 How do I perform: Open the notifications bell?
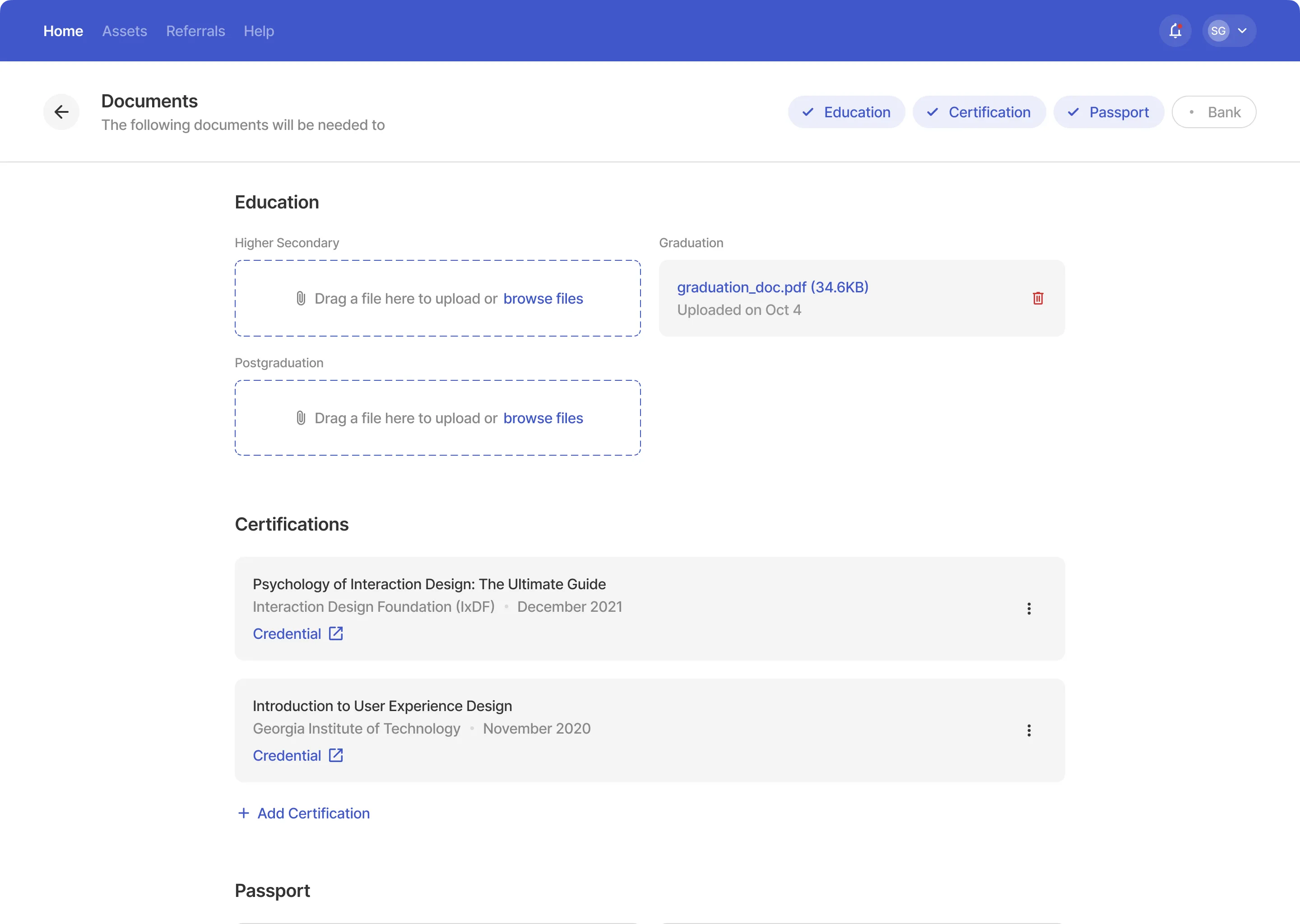1175,31
